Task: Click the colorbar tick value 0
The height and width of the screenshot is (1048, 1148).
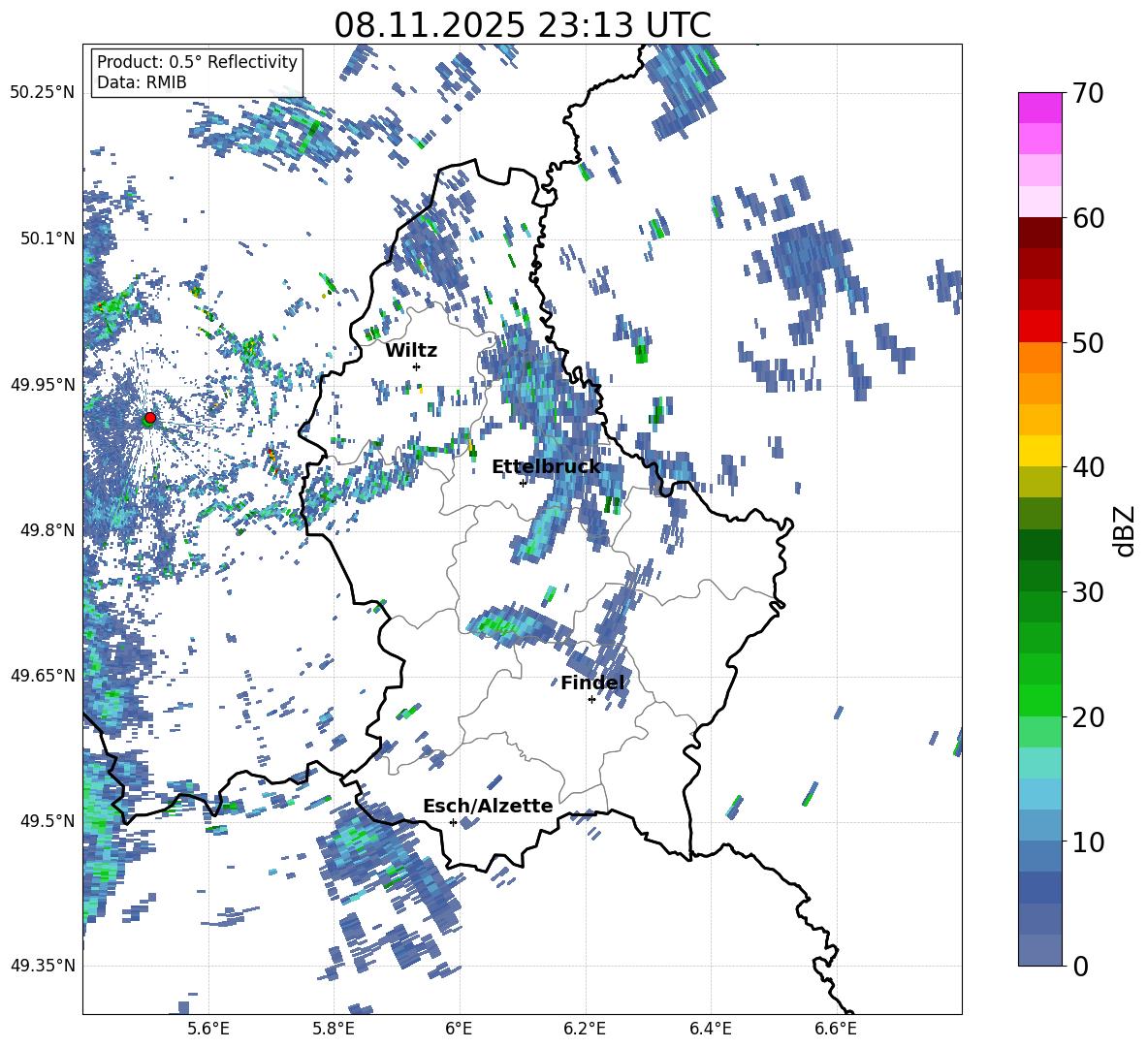Action: coord(1081,966)
